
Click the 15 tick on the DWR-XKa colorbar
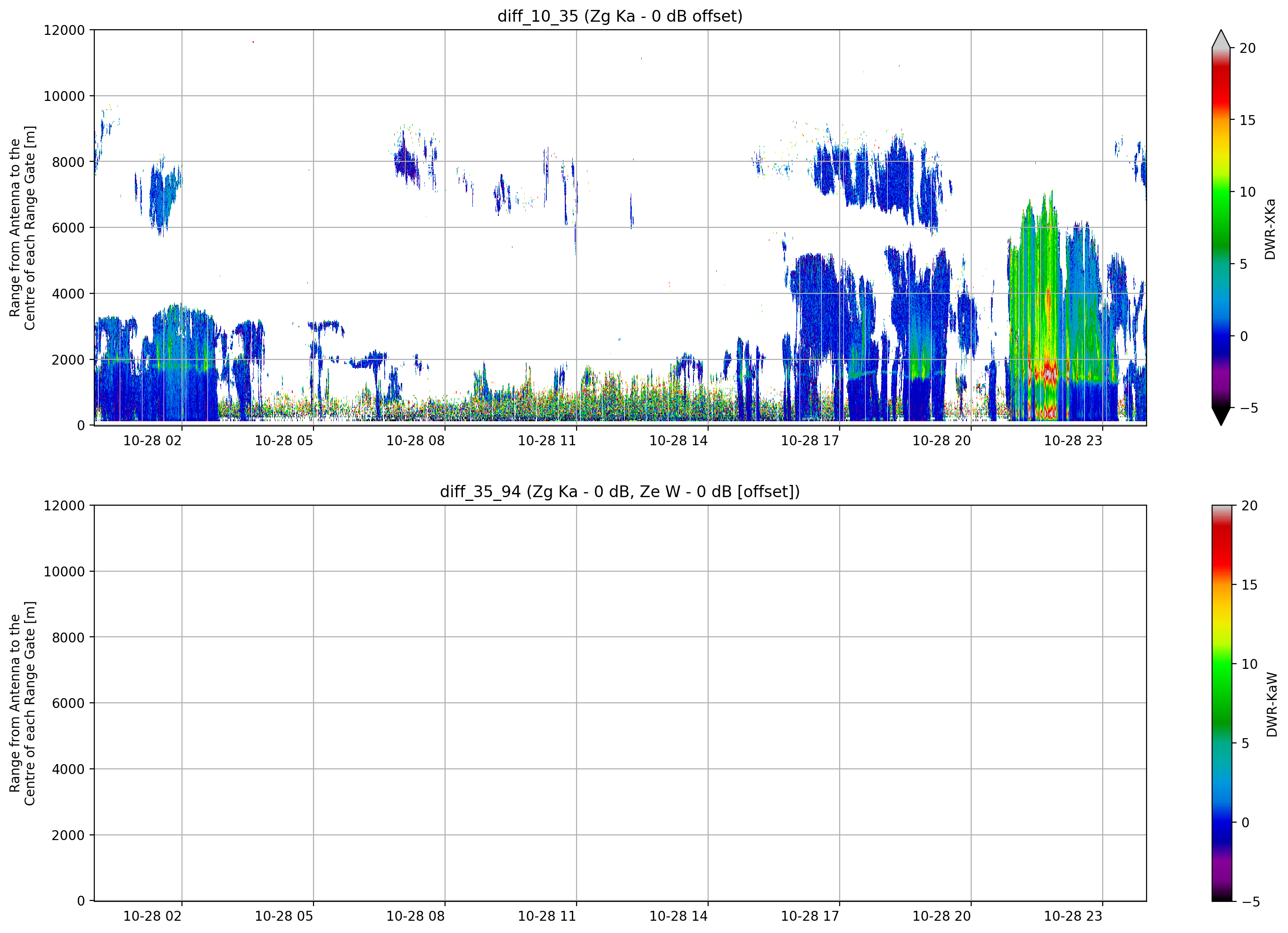click(x=1247, y=120)
